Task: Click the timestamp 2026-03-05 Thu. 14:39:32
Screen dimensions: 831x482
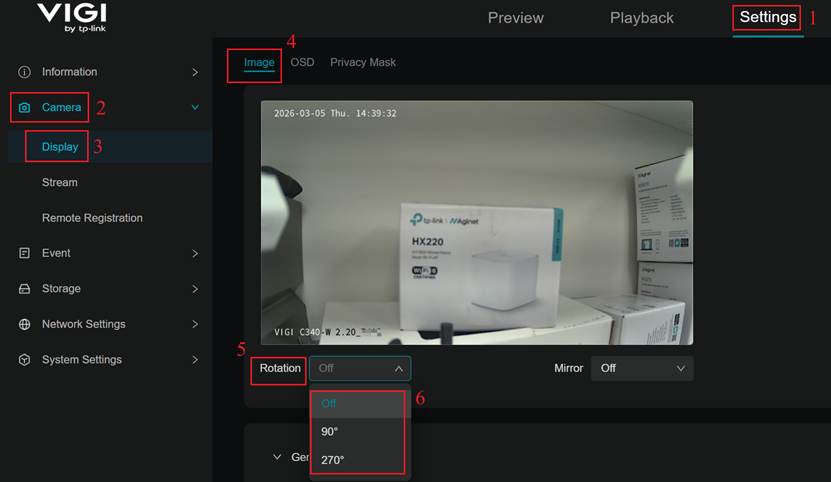Action: (335, 113)
